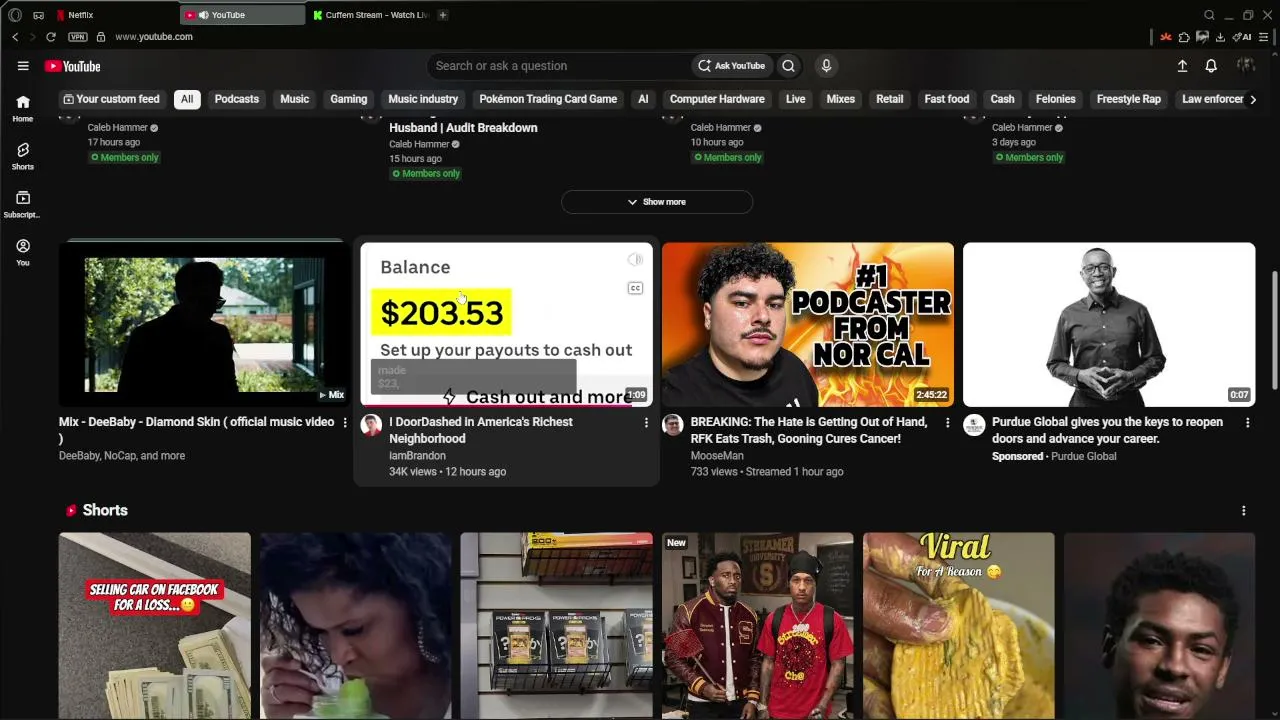This screenshot has width=1280, height=720.
Task: Open options menu for DoorDash video
Action: click(x=646, y=423)
